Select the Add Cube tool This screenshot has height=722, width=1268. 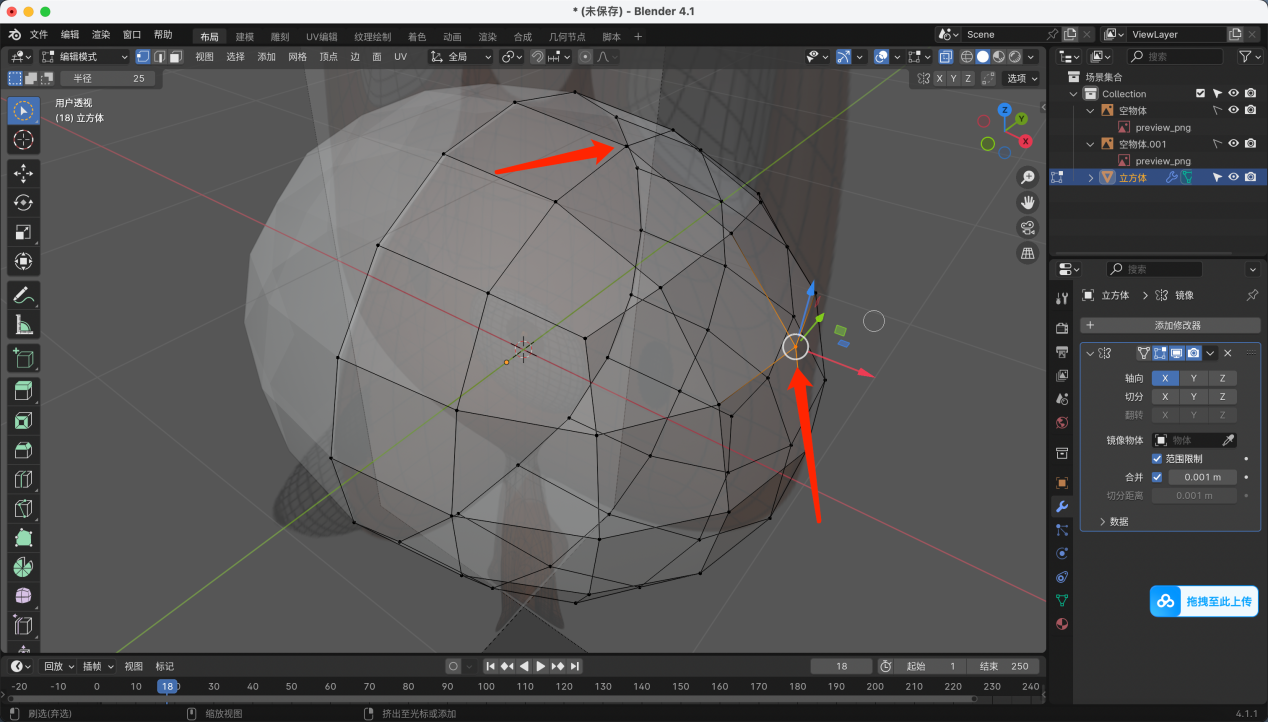[x=23, y=358]
